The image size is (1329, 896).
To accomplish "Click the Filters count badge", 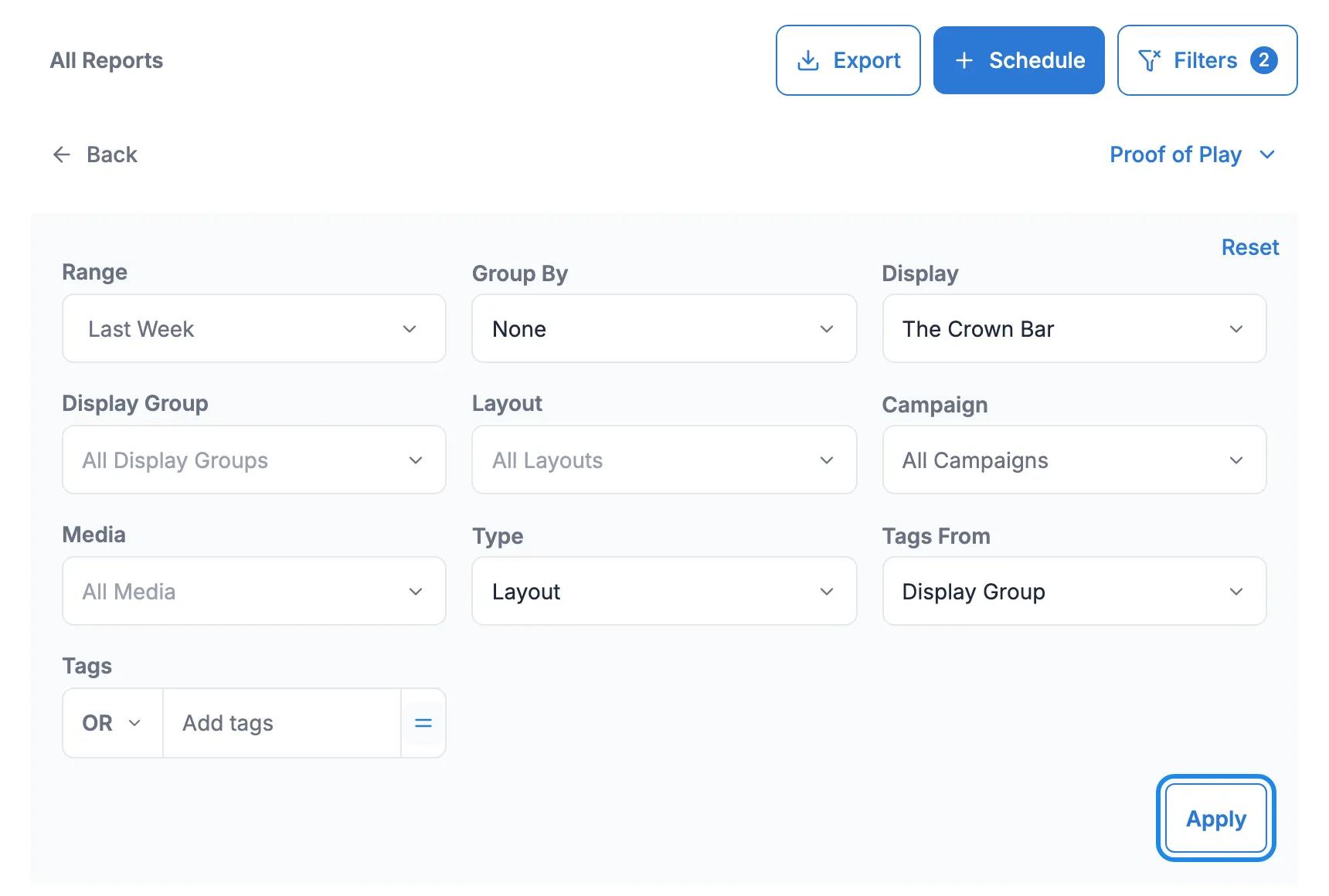I will 1263,60.
